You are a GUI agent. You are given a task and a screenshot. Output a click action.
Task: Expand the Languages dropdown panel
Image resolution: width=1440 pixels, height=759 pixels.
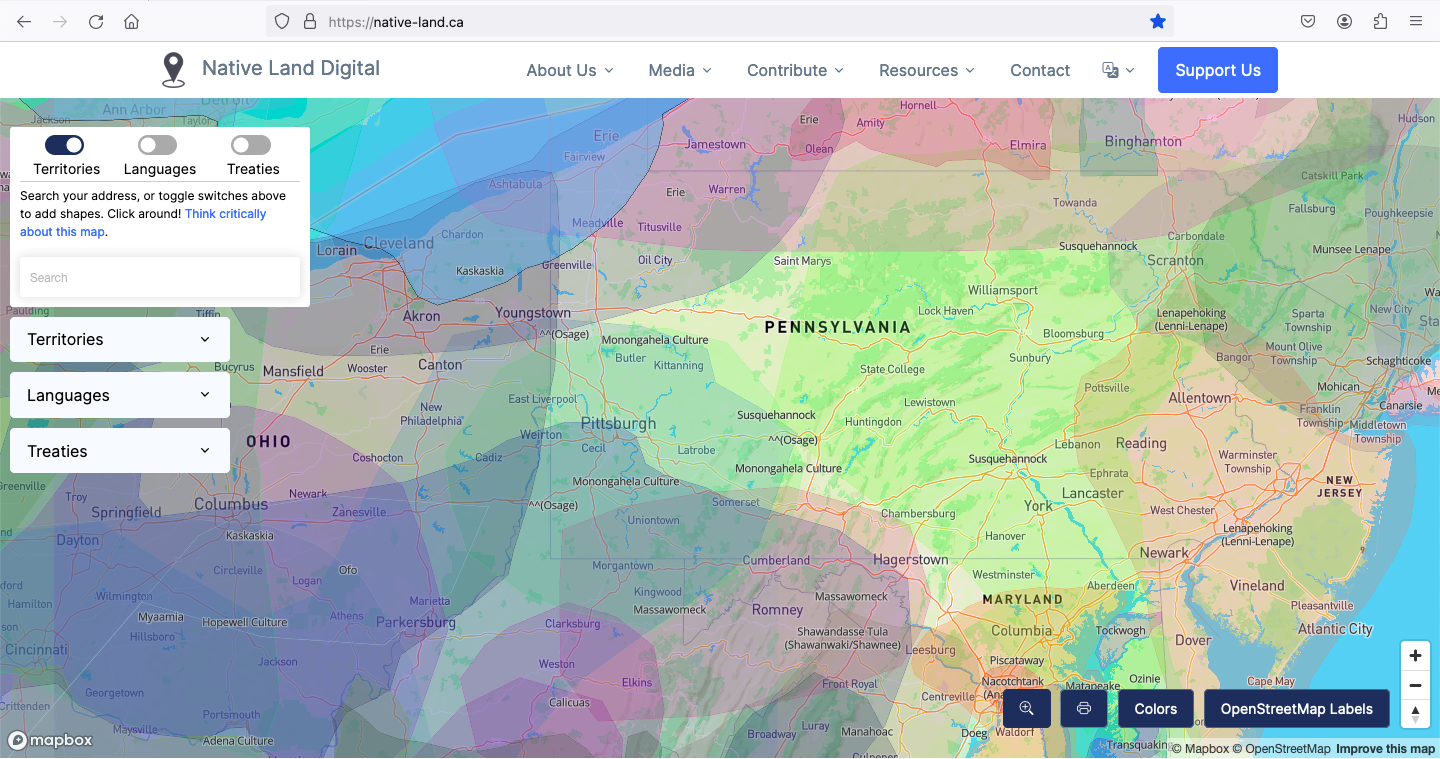coord(120,396)
